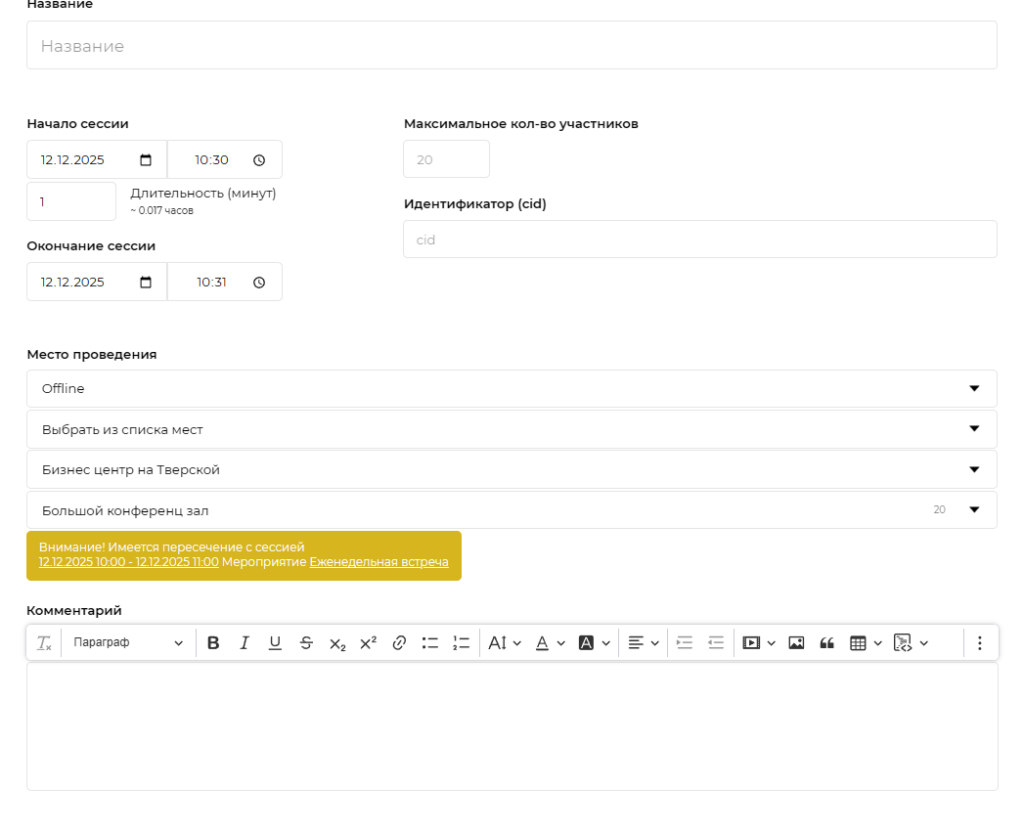Viewport: 1024px width, 831px height.
Task: Toggle numbered list in editor
Action: (x=460, y=643)
